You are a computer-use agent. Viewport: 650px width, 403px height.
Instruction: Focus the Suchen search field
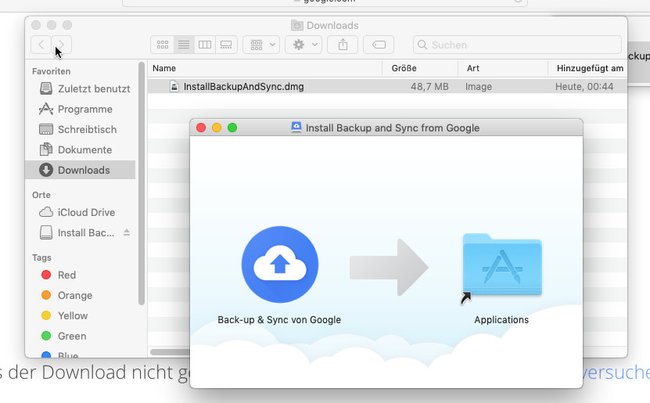517,44
